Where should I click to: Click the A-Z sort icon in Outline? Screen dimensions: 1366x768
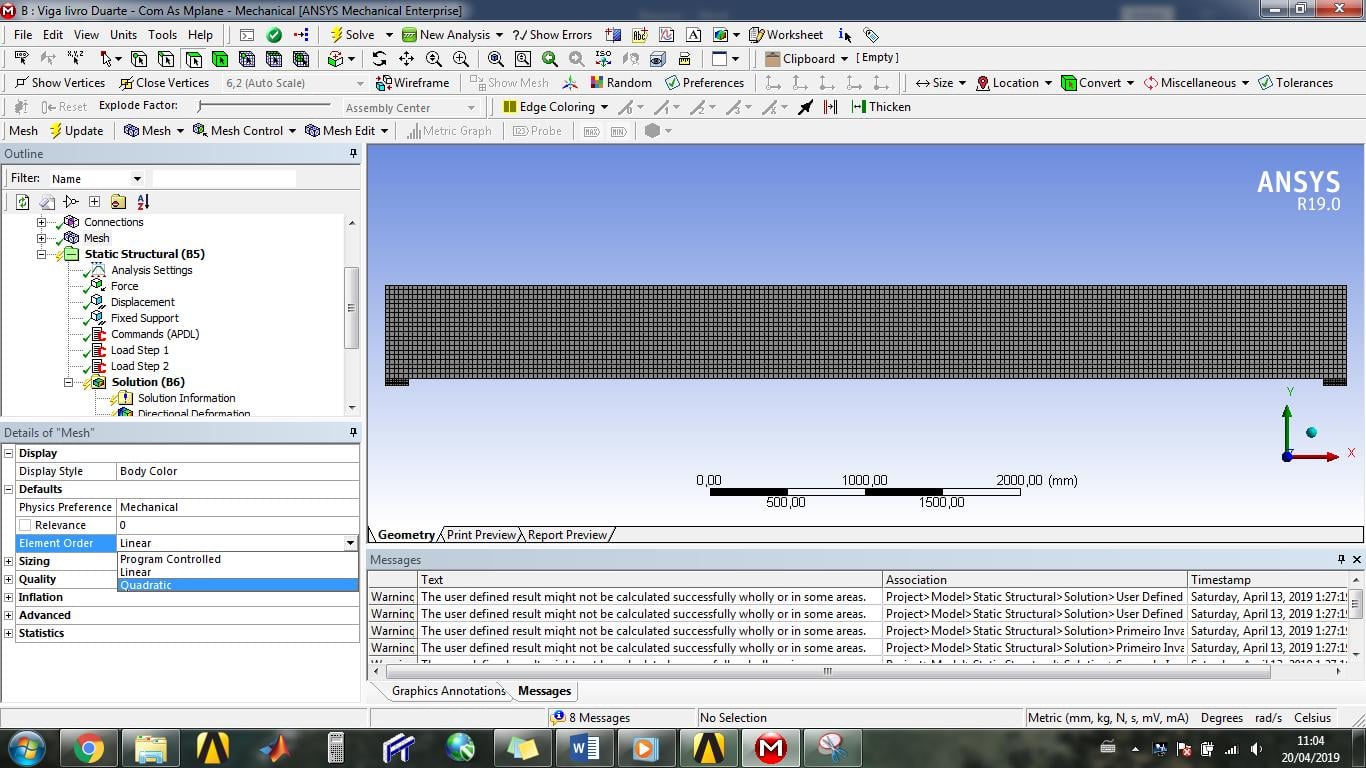[x=143, y=202]
